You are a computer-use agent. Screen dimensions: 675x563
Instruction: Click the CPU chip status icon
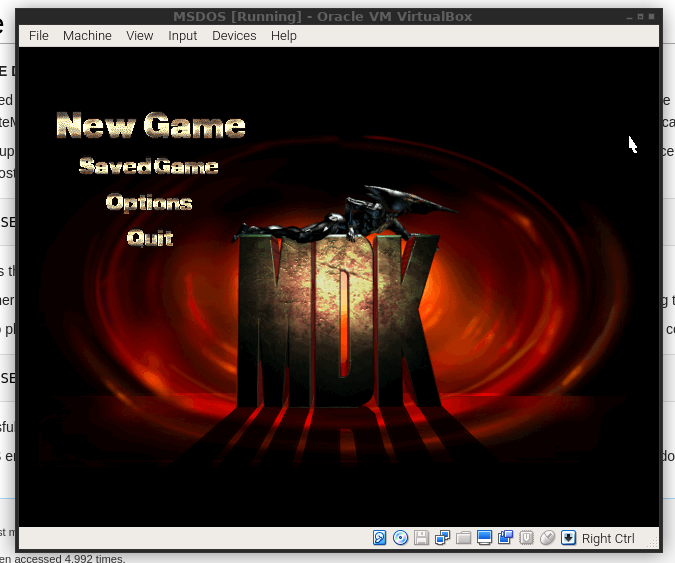526,538
